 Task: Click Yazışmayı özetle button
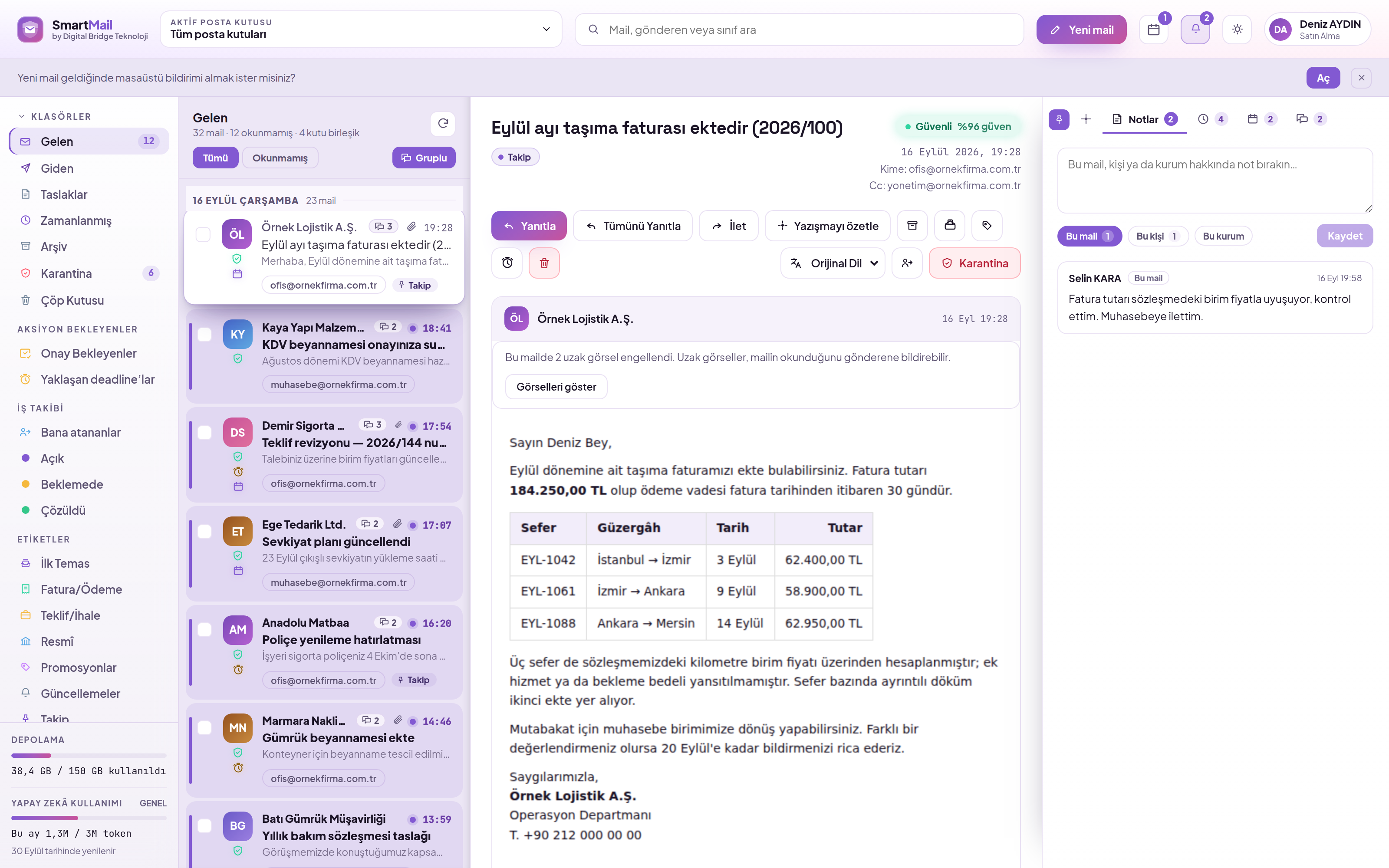(x=827, y=226)
